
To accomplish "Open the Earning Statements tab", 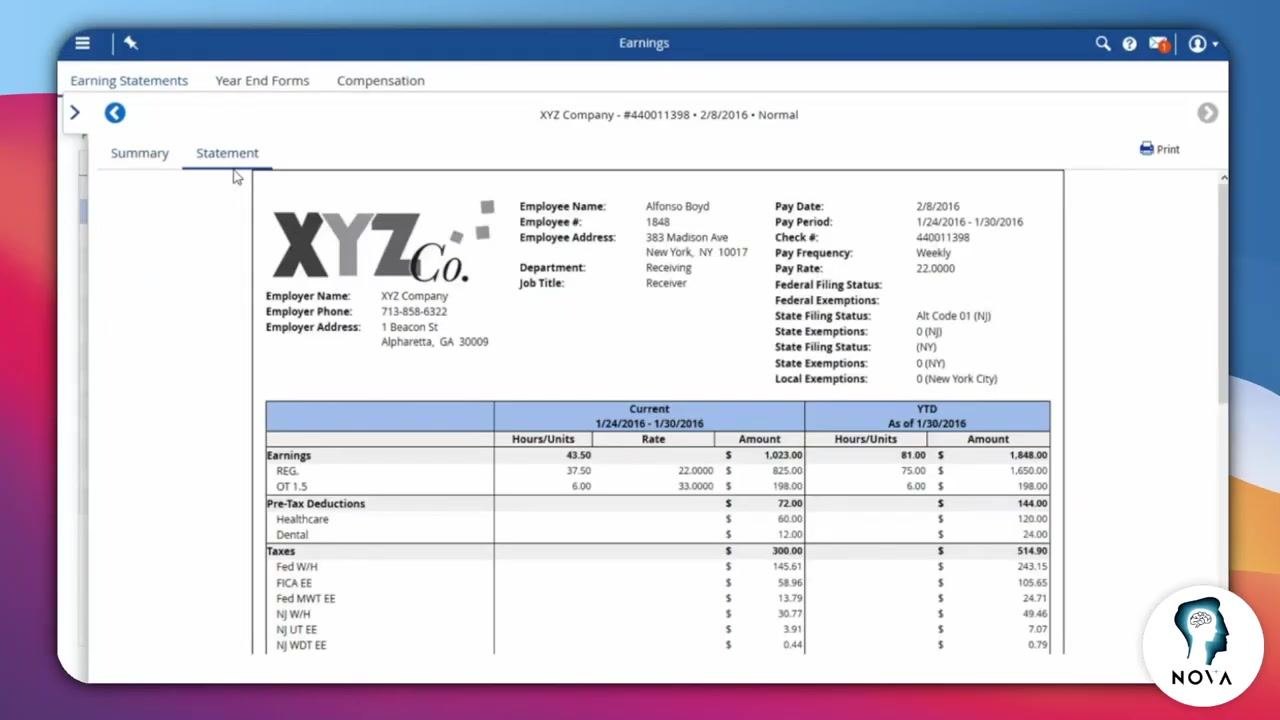I will coord(129,80).
